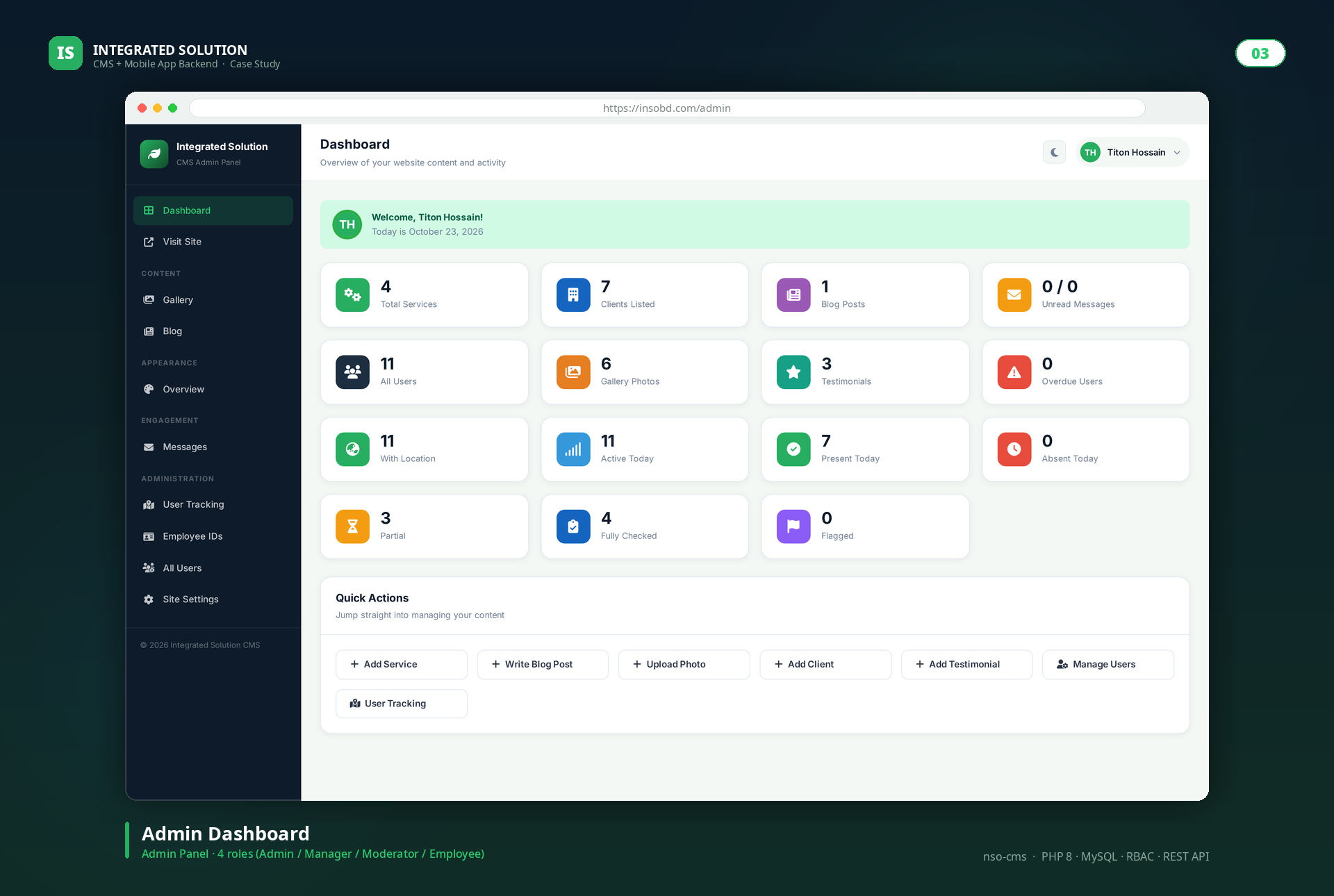
Task: Click the Clients Listed building icon
Action: (x=573, y=295)
